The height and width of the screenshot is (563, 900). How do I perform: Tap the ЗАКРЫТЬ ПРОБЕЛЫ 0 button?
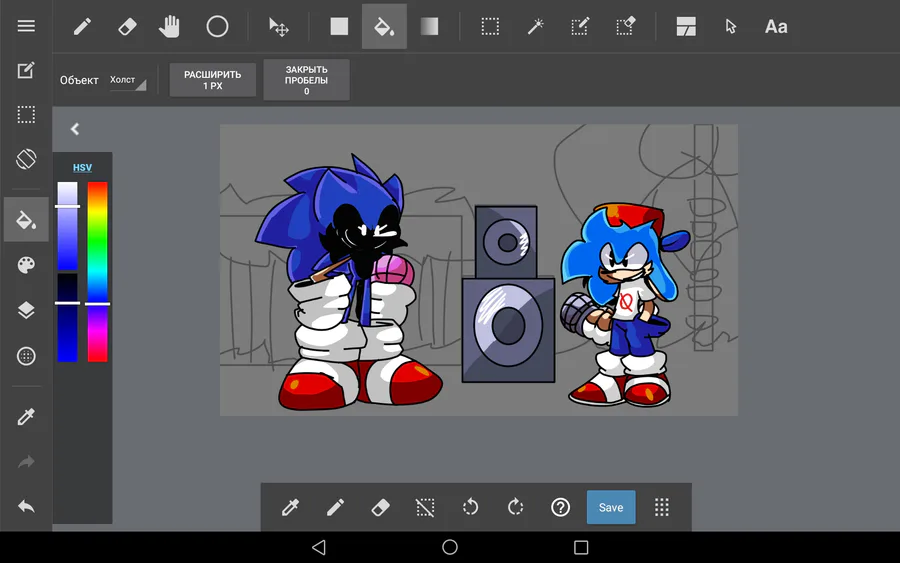(307, 80)
